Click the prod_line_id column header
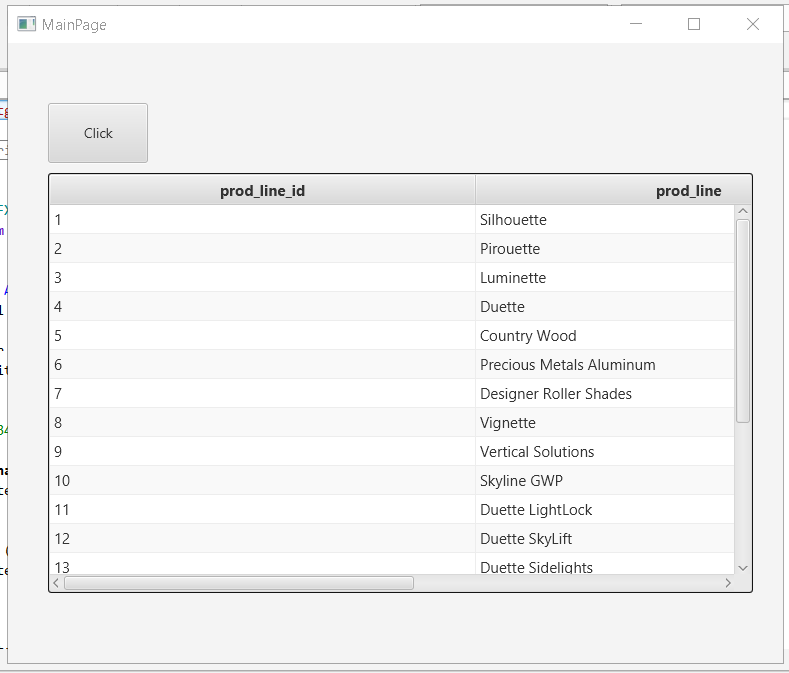The width and height of the screenshot is (789, 673). pyautogui.click(x=262, y=191)
